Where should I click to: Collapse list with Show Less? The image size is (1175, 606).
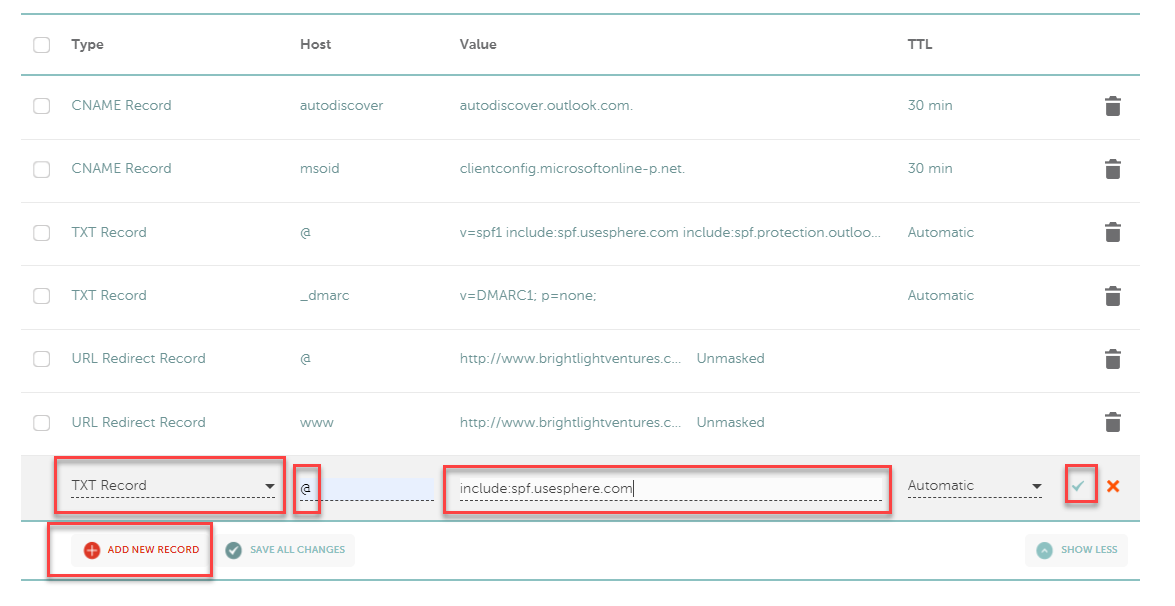tap(1076, 550)
